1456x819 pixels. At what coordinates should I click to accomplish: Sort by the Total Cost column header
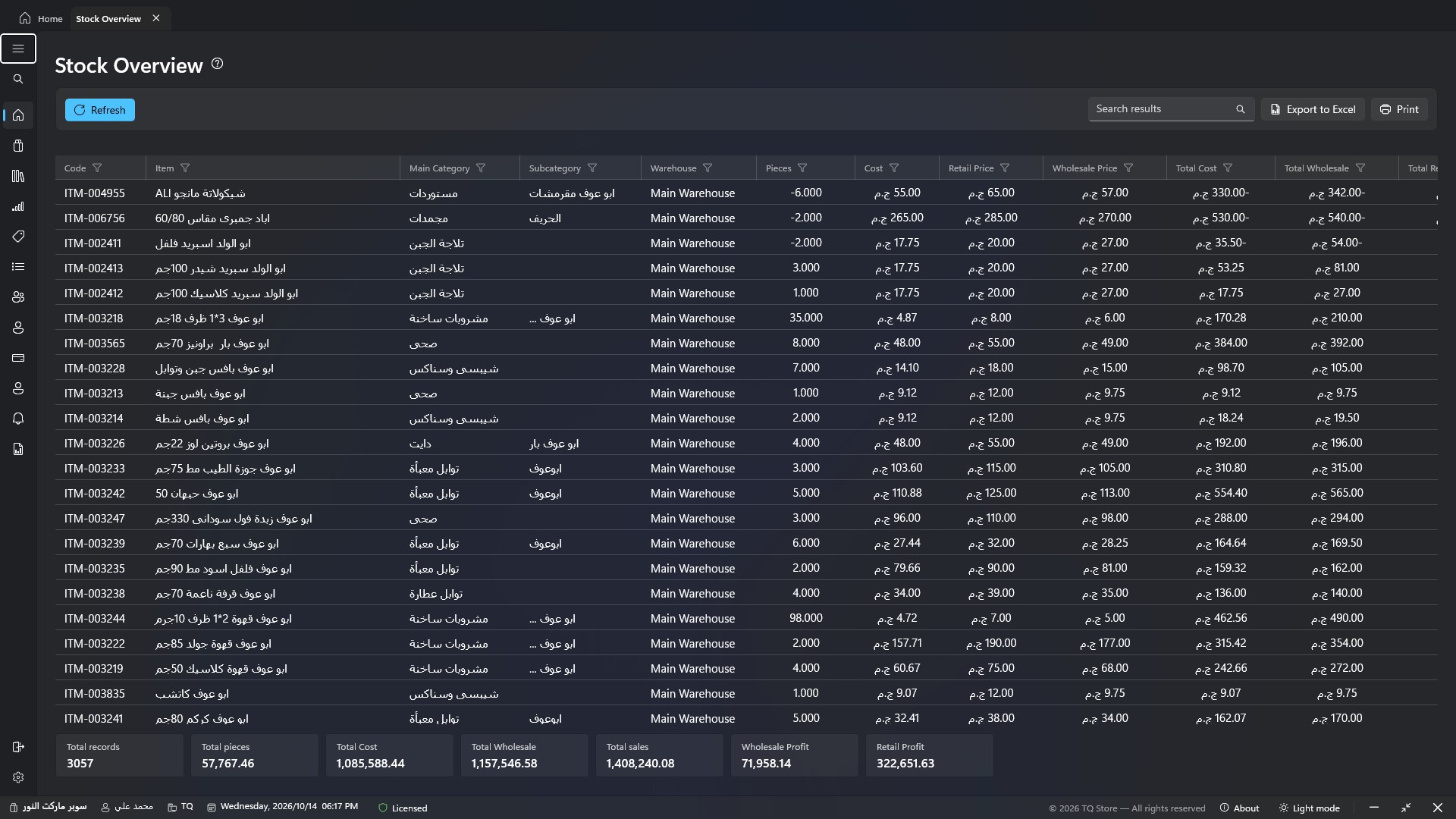click(1196, 168)
